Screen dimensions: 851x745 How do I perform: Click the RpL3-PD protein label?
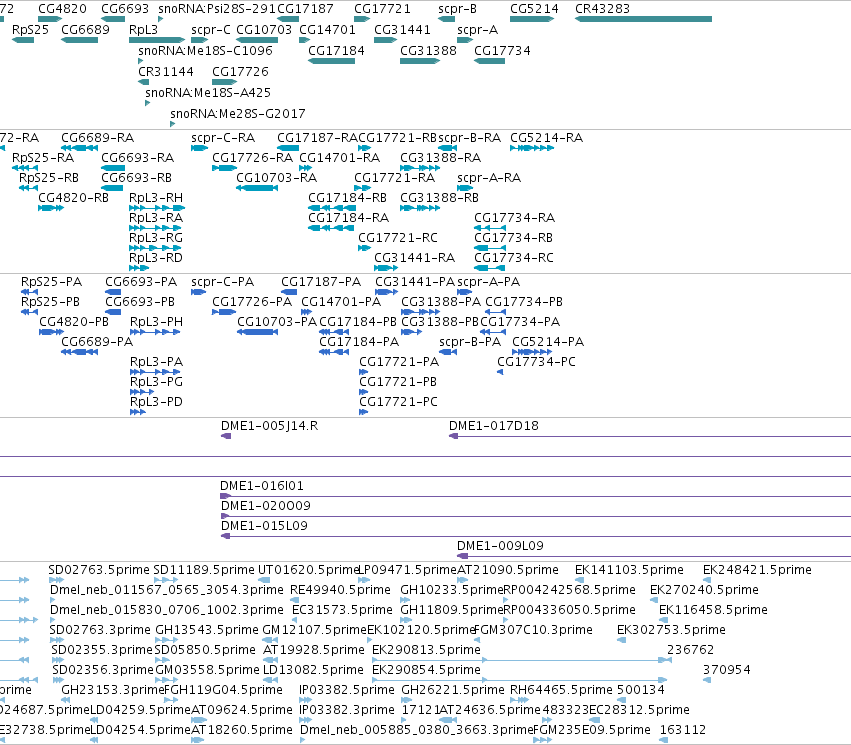tap(156, 402)
